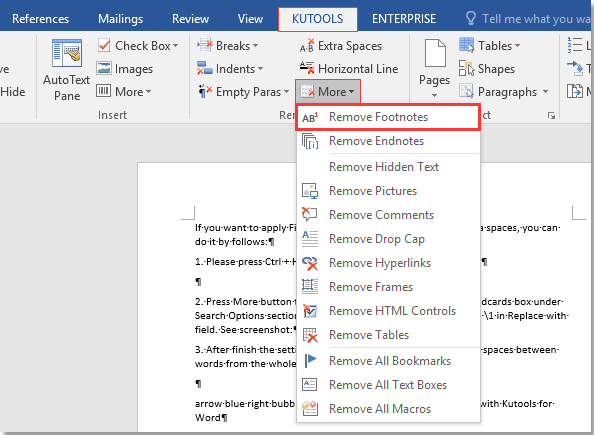Image resolution: width=594 pixels, height=435 pixels.
Task: Choose Remove Hyperlinks menu entry
Action: 388,263
